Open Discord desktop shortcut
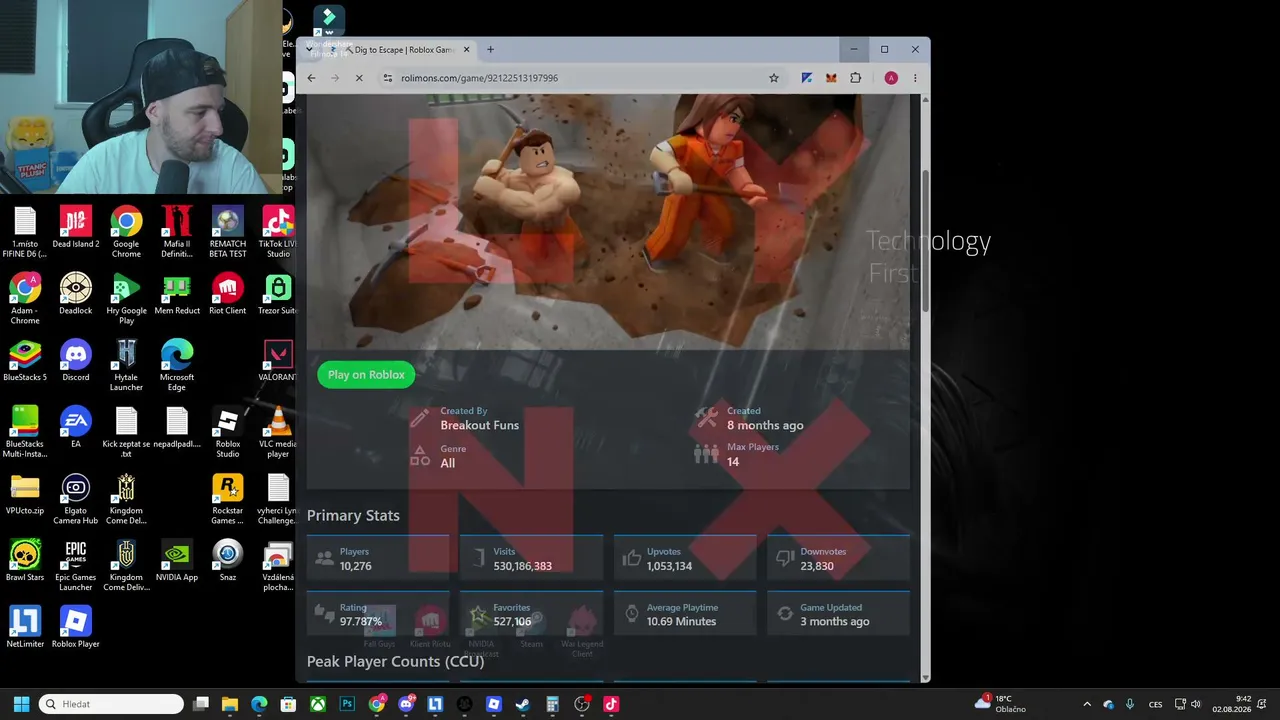 76,361
